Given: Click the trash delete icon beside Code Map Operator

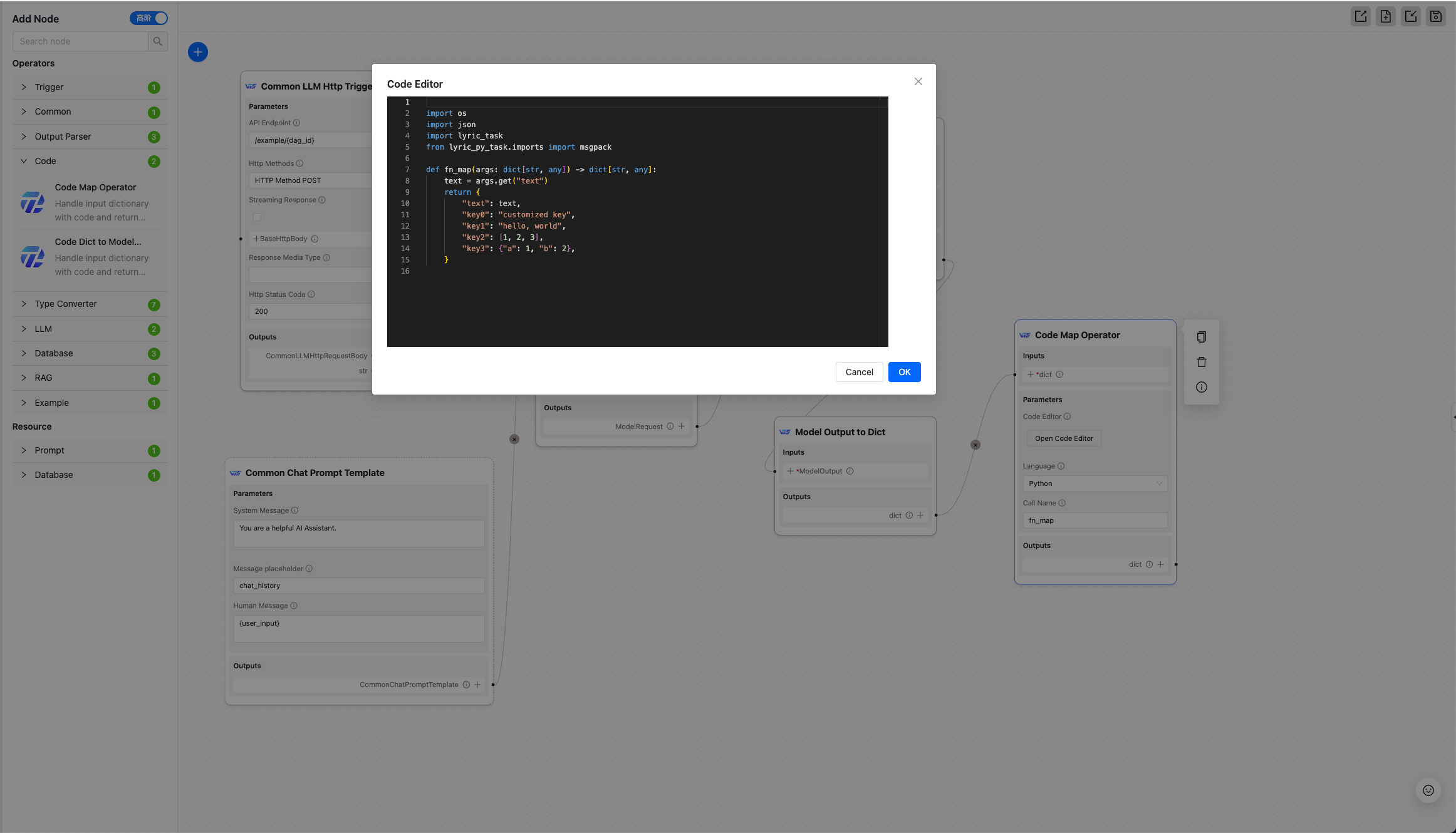Looking at the screenshot, I should [1201, 362].
